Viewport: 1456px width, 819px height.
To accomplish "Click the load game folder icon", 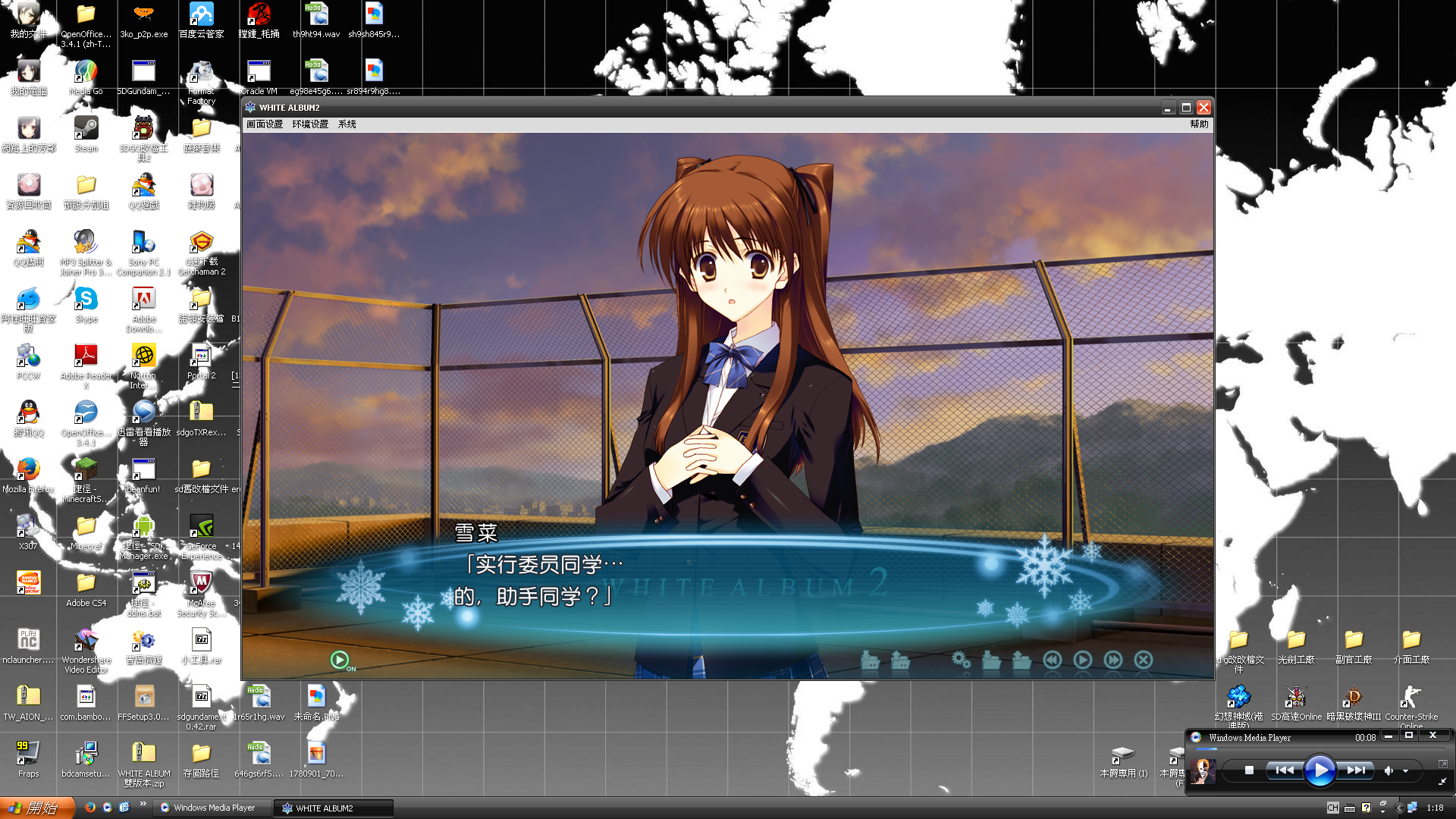I will pyautogui.click(x=1021, y=661).
